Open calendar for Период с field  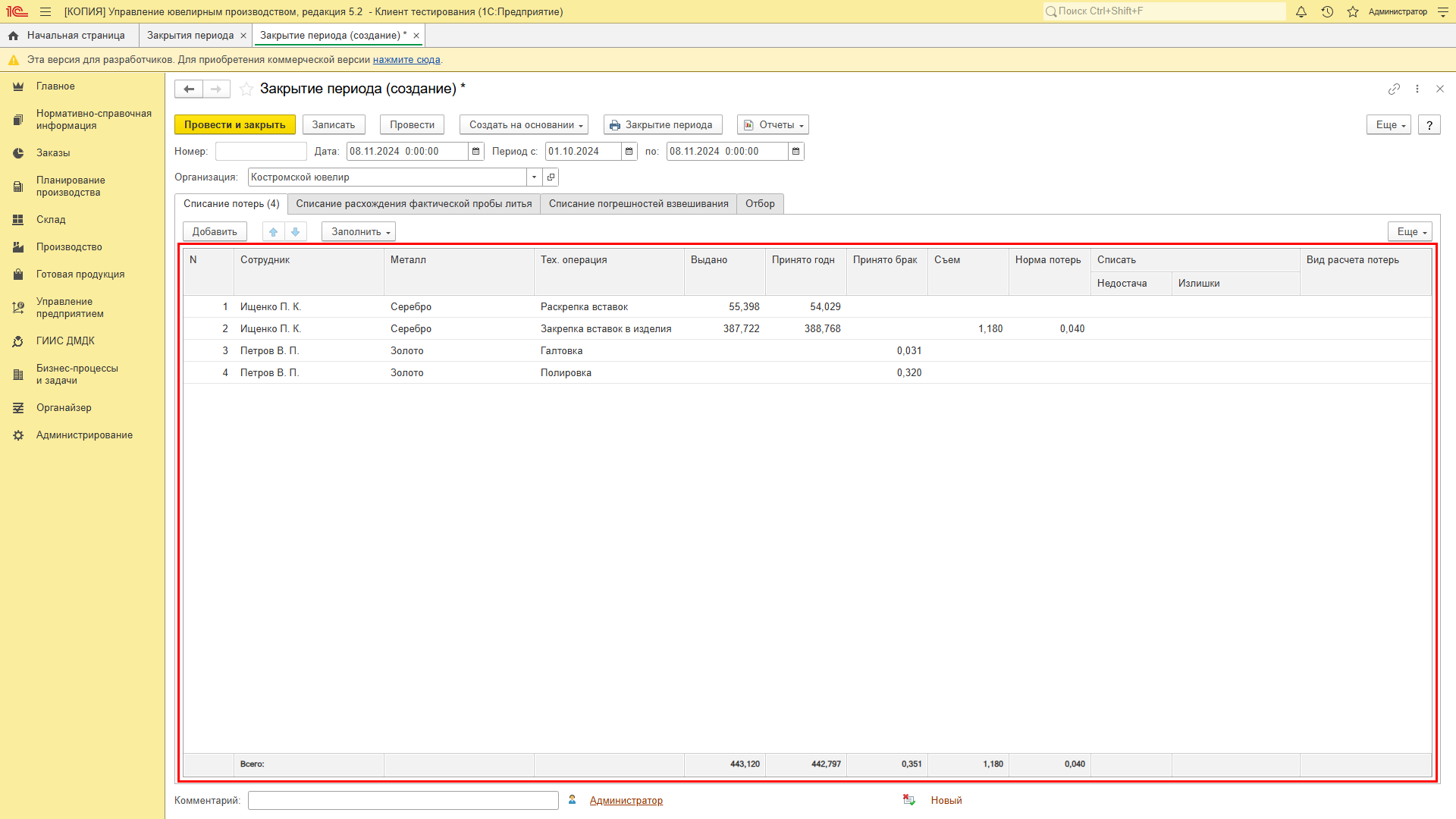(629, 152)
